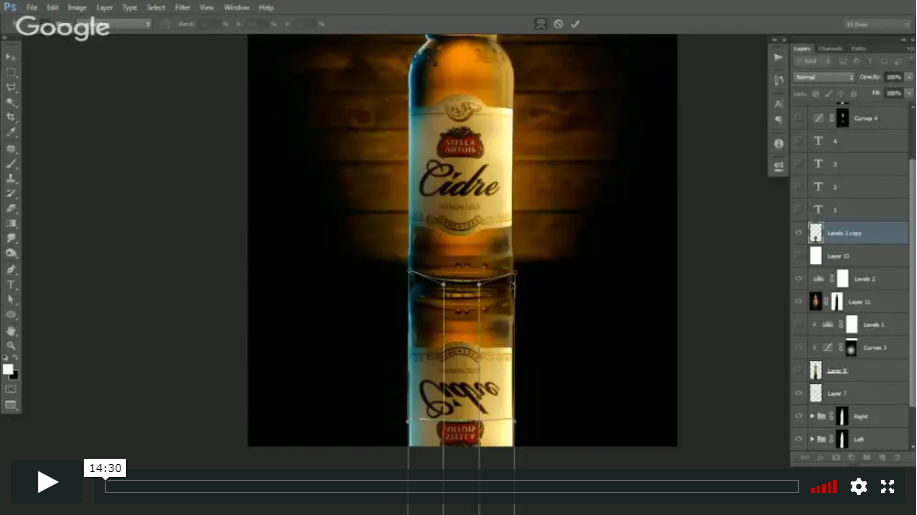Select the Path Selection tool

tap(11, 300)
